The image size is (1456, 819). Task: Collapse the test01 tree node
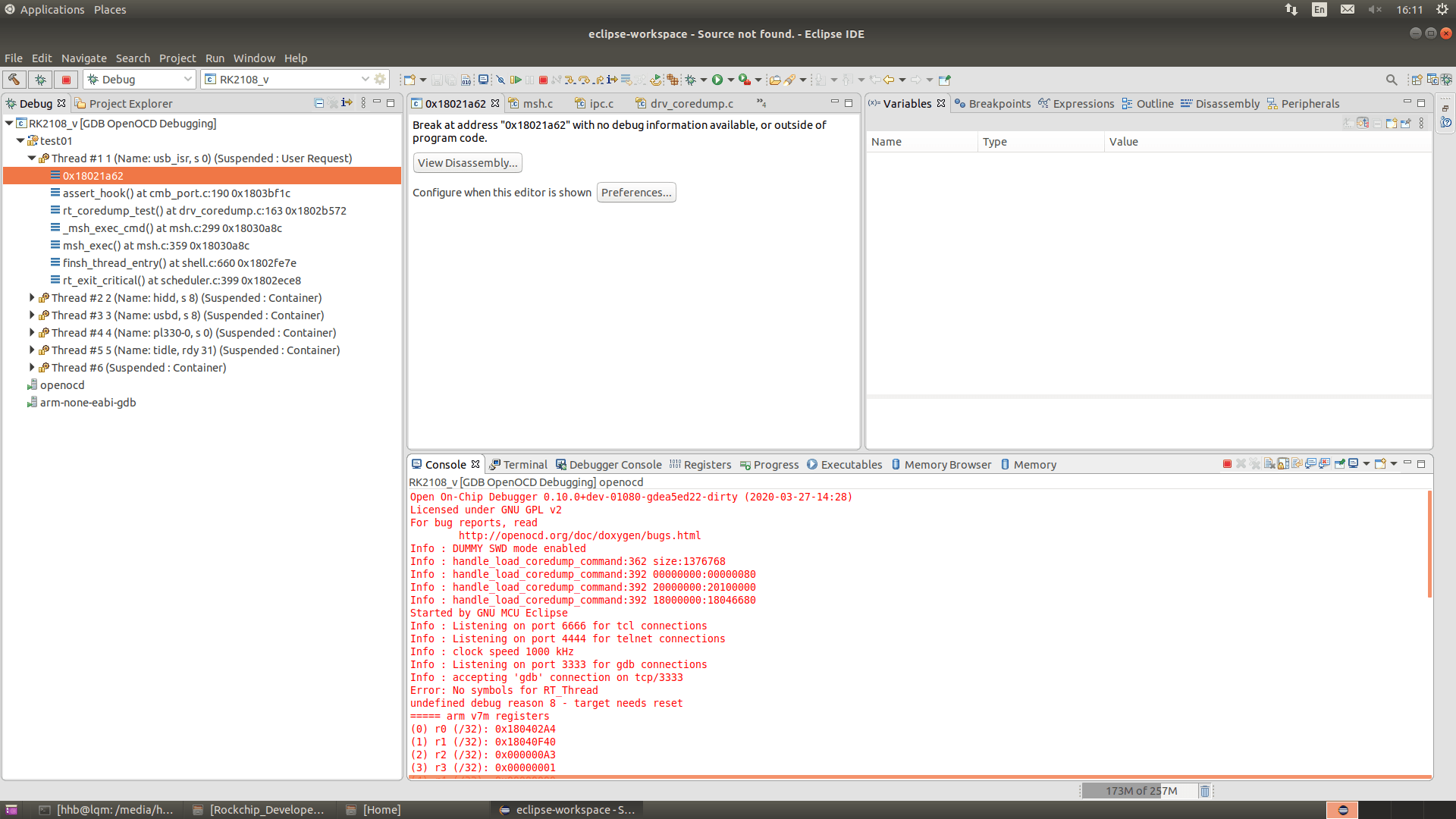pos(20,140)
